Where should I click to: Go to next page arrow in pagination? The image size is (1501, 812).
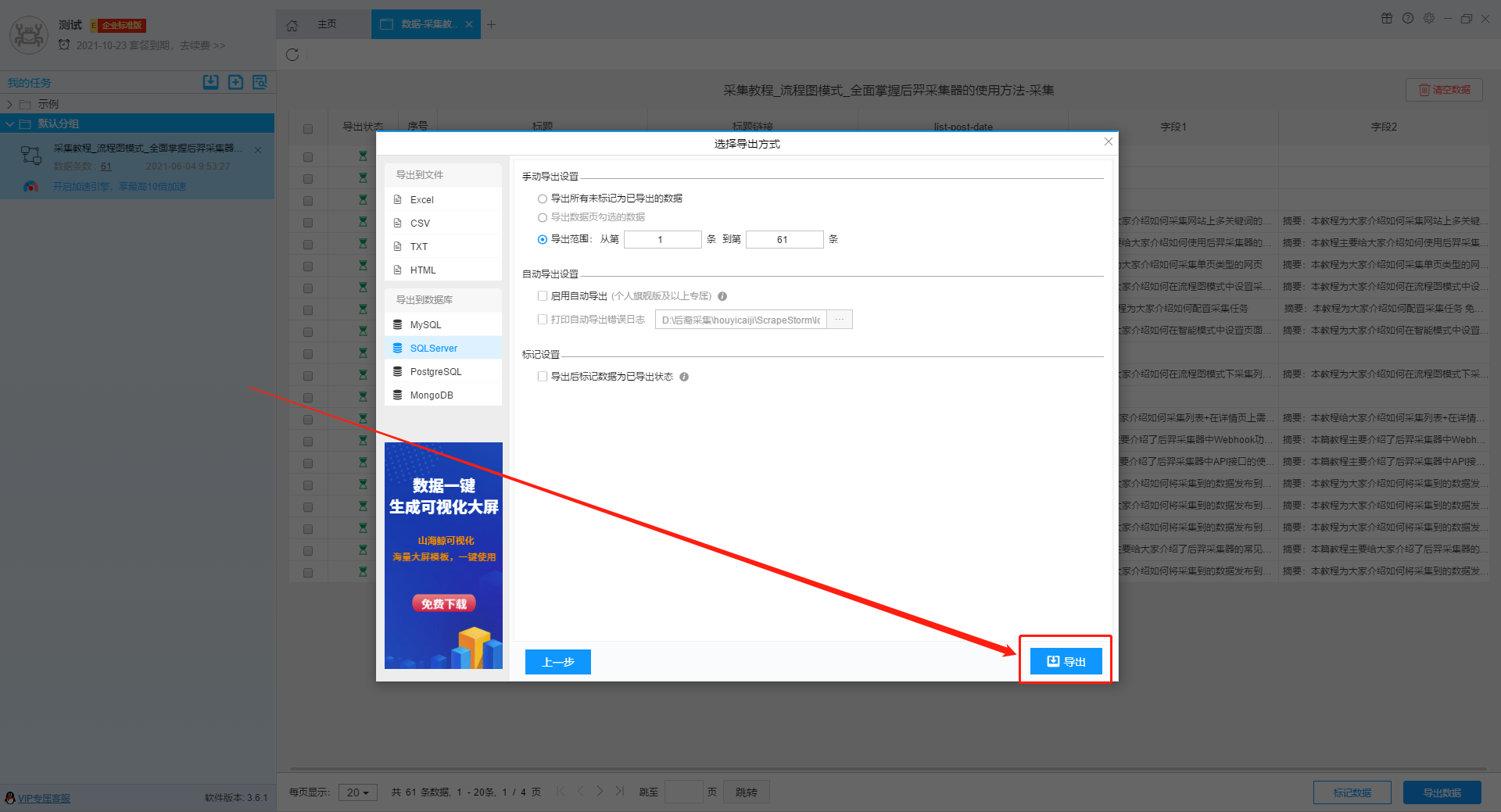pos(600,791)
